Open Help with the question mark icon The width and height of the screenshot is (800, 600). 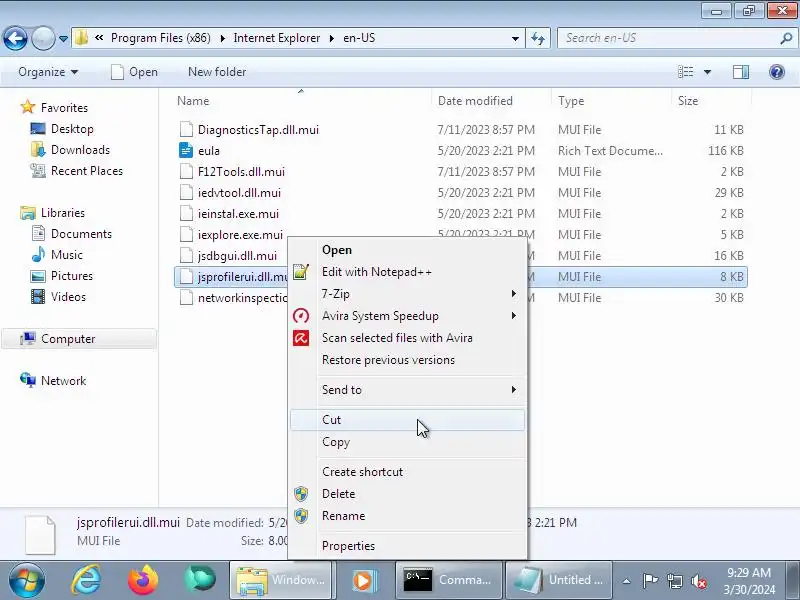pyautogui.click(x=777, y=72)
